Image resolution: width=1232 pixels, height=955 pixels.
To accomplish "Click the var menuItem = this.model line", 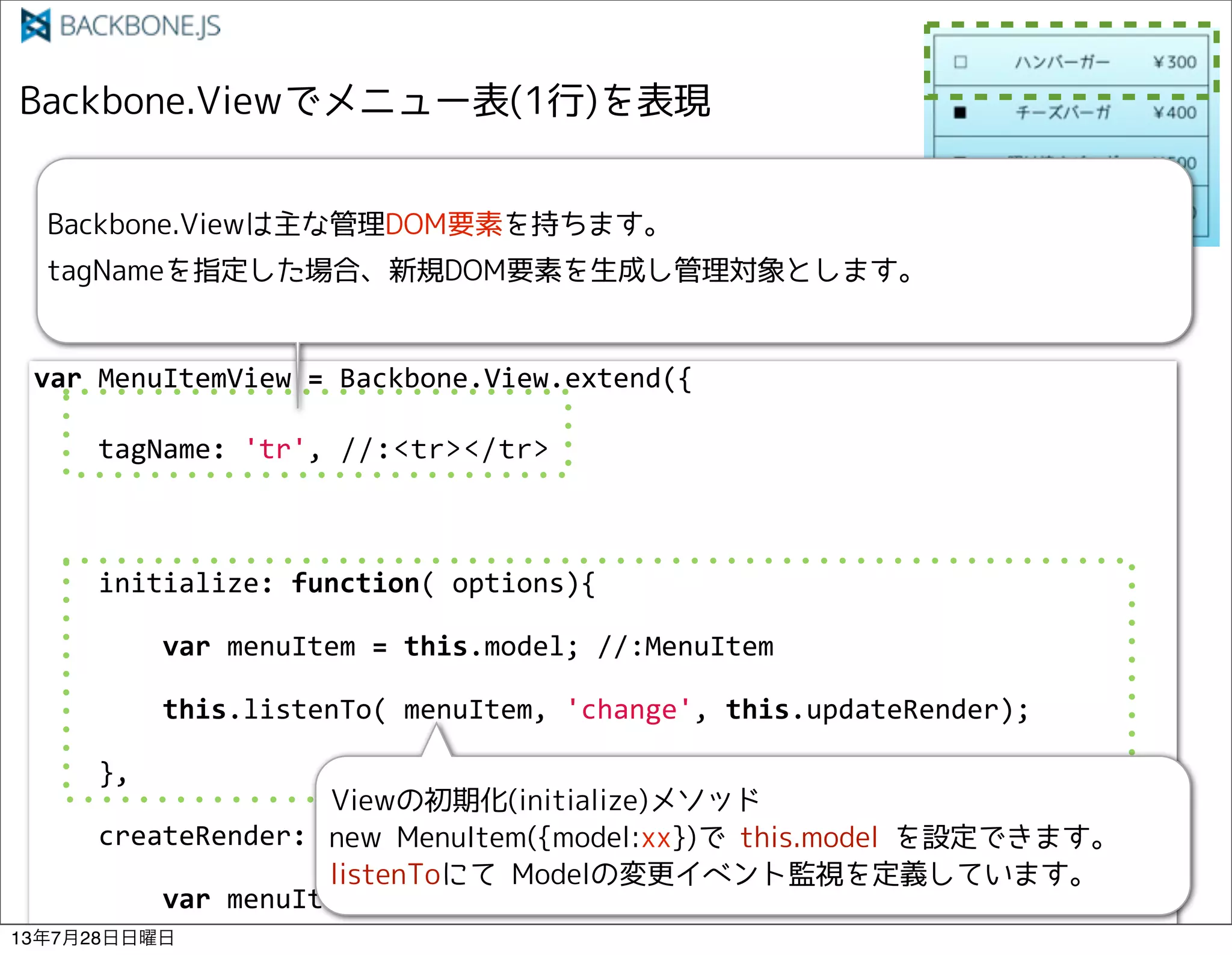I will pyautogui.click(x=468, y=646).
